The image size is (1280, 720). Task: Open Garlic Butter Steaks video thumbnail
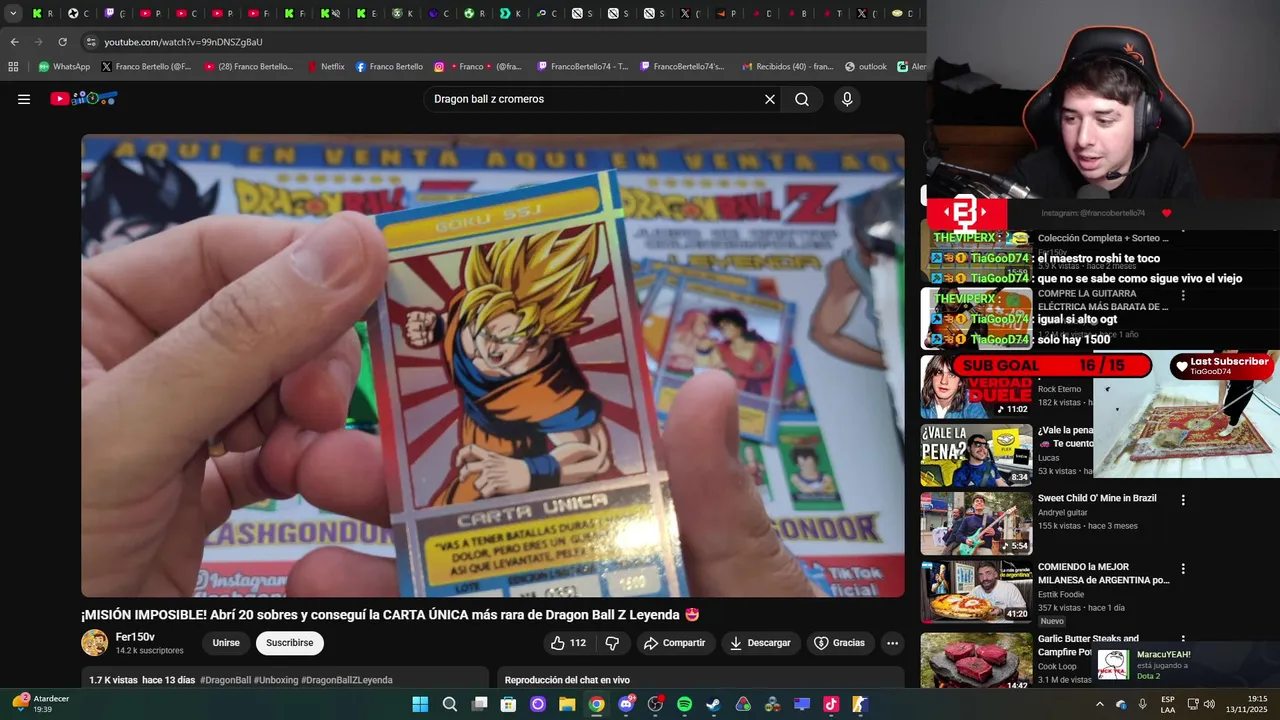pyautogui.click(x=976, y=660)
